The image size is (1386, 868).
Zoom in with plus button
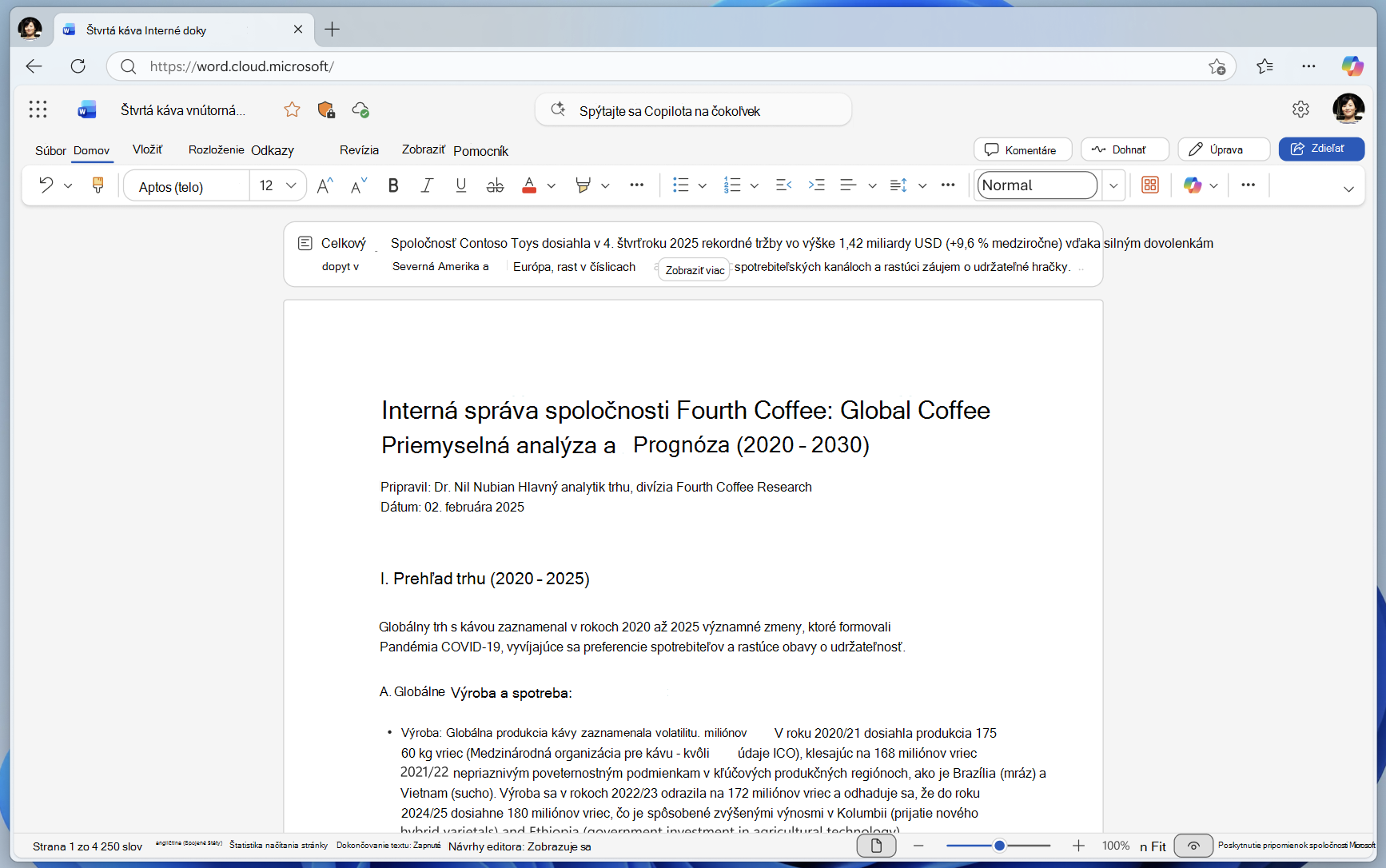[x=1078, y=846]
